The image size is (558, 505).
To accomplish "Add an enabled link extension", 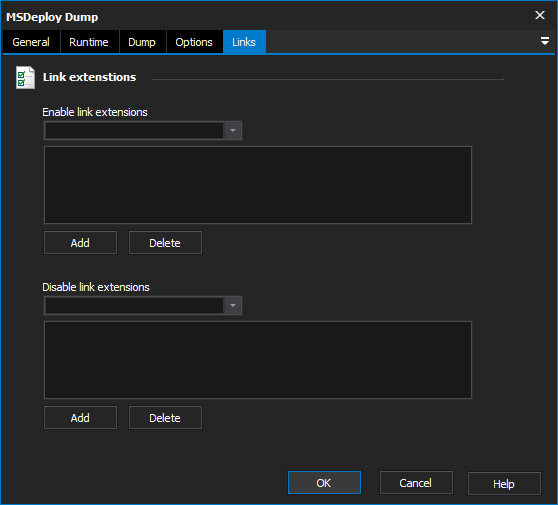I will 80,243.
